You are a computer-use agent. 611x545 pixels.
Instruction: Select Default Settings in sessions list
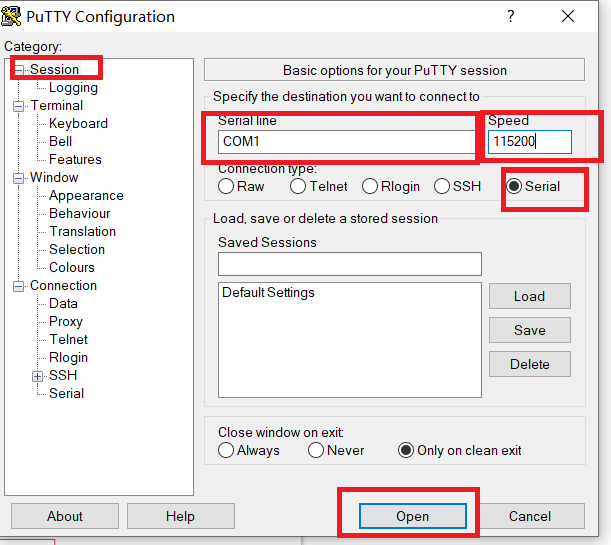(268, 293)
